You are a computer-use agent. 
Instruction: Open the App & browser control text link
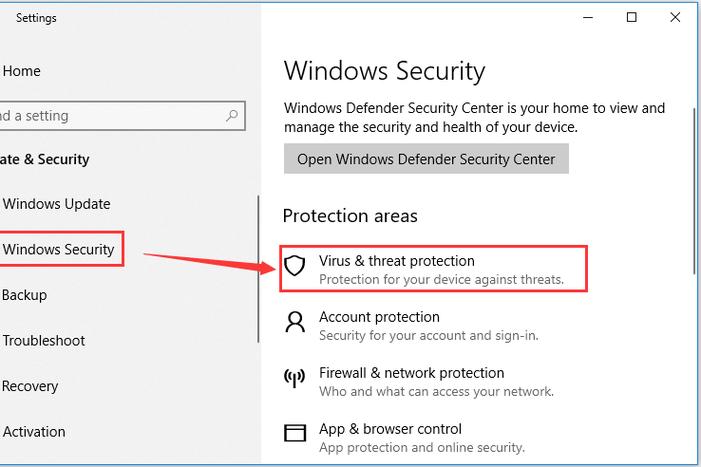point(390,429)
